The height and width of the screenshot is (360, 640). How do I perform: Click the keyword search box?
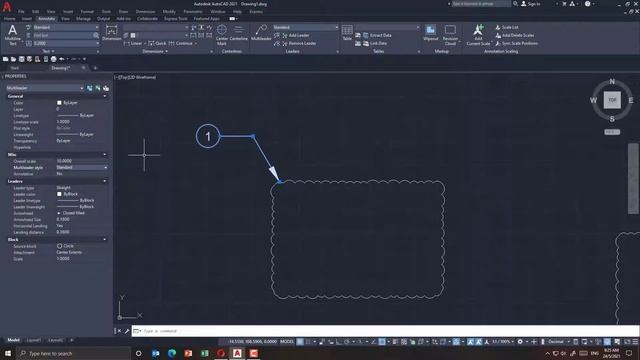pos(481,4)
